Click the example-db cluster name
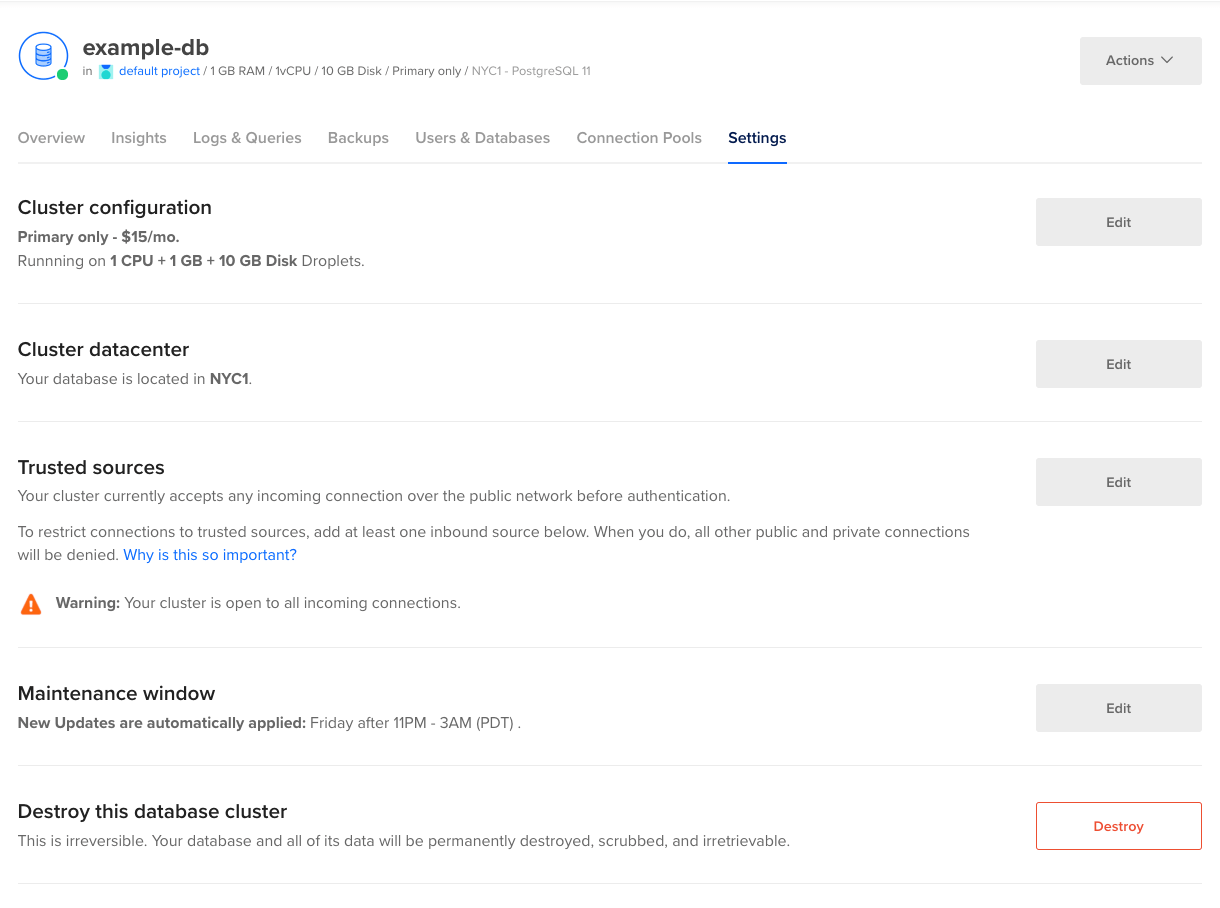 pos(145,47)
